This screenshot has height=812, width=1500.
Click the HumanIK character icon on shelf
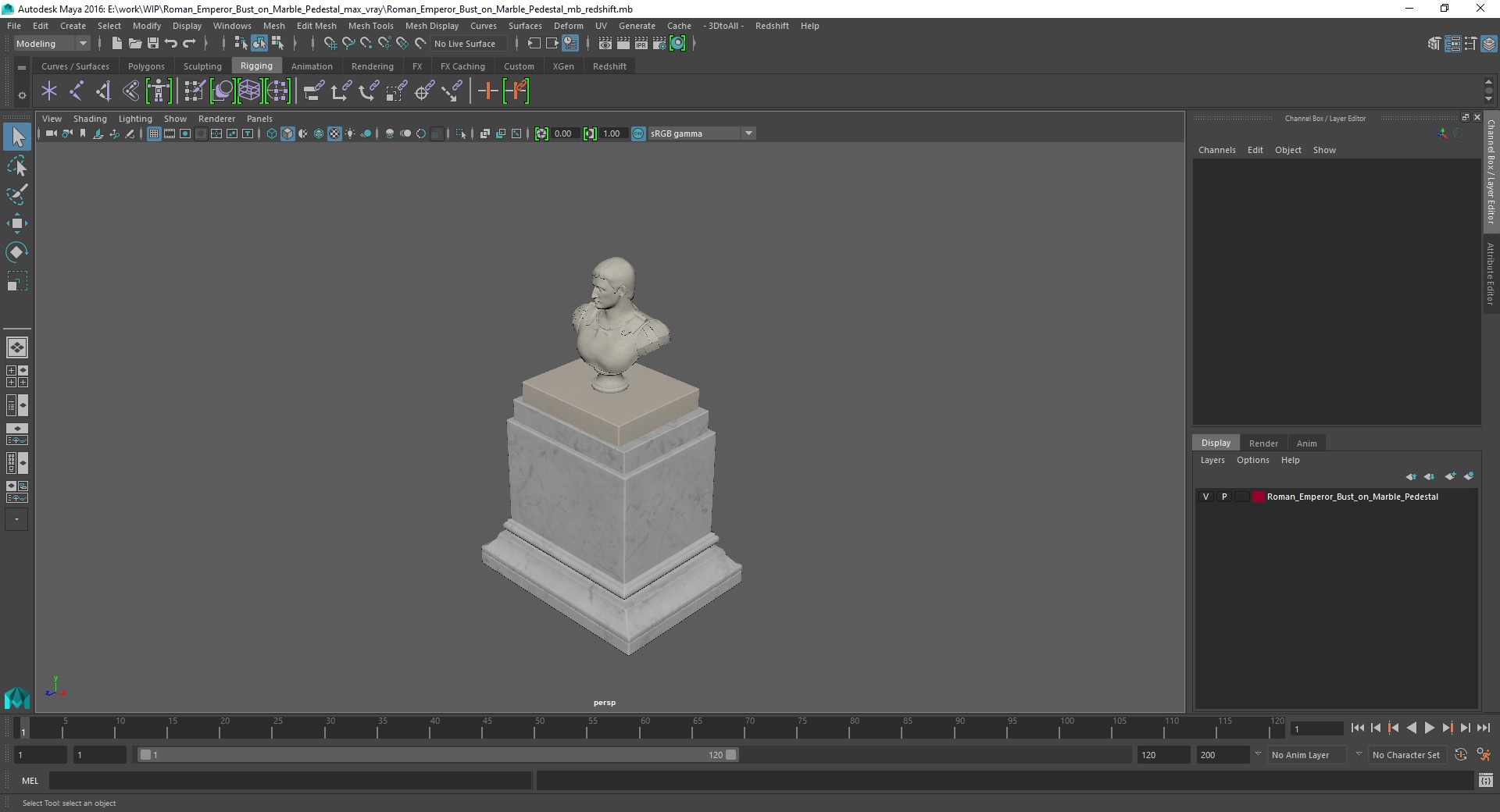coord(159,91)
